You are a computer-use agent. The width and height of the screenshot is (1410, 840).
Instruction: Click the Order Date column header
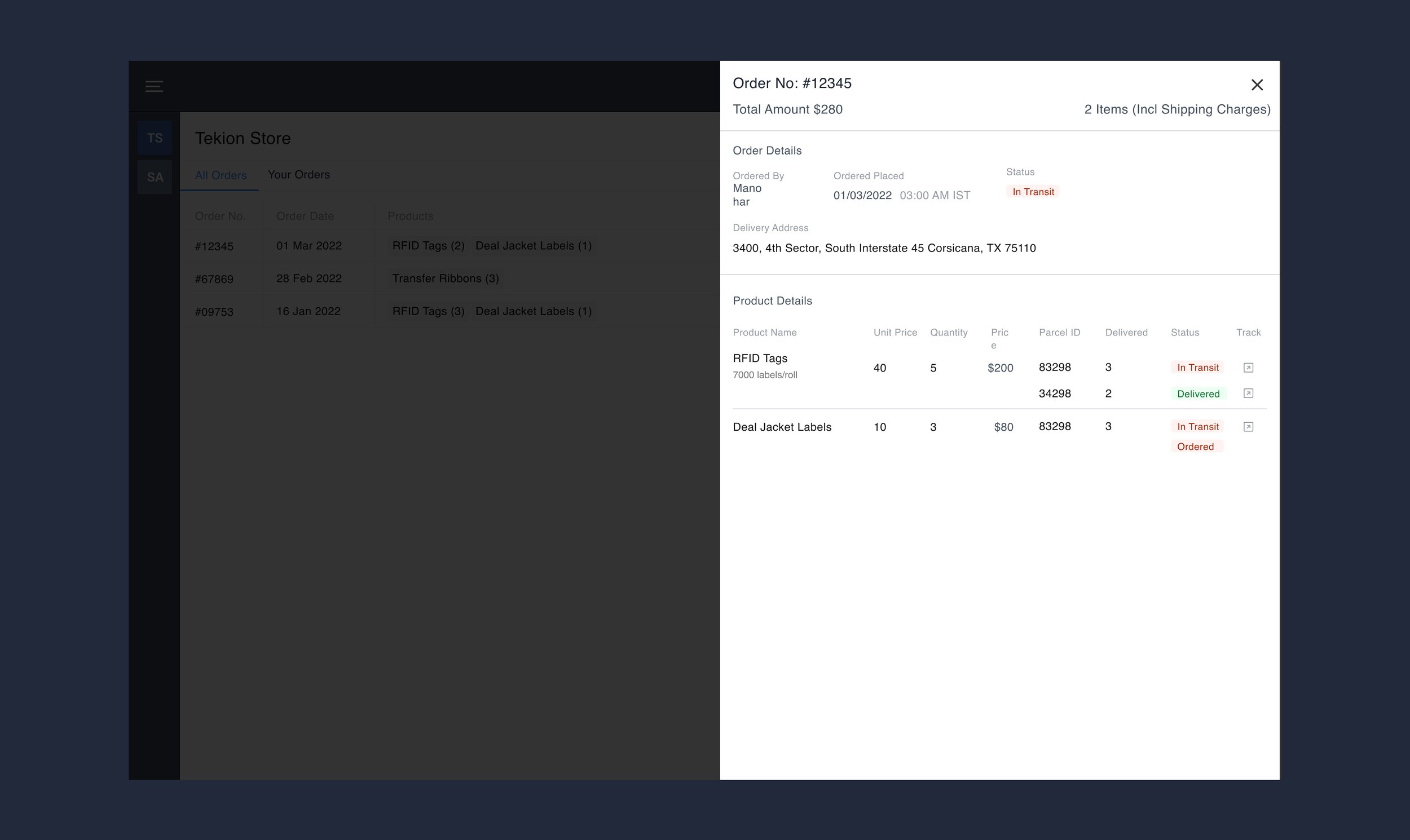pyautogui.click(x=305, y=216)
